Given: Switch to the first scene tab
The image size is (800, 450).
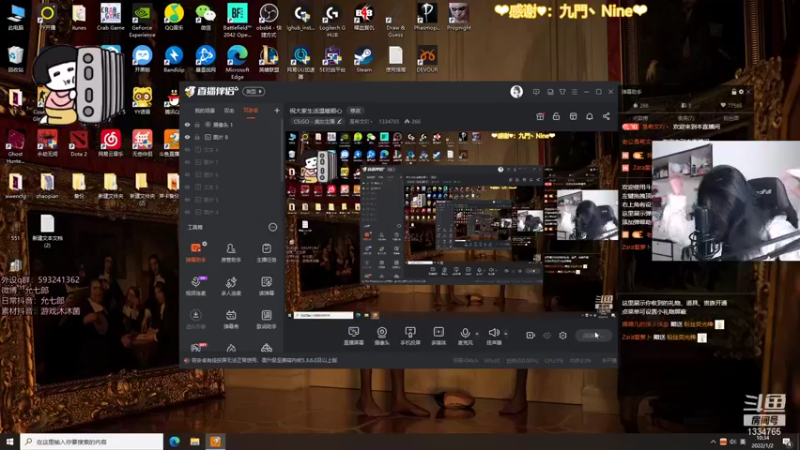Looking at the screenshot, I should coord(204,111).
